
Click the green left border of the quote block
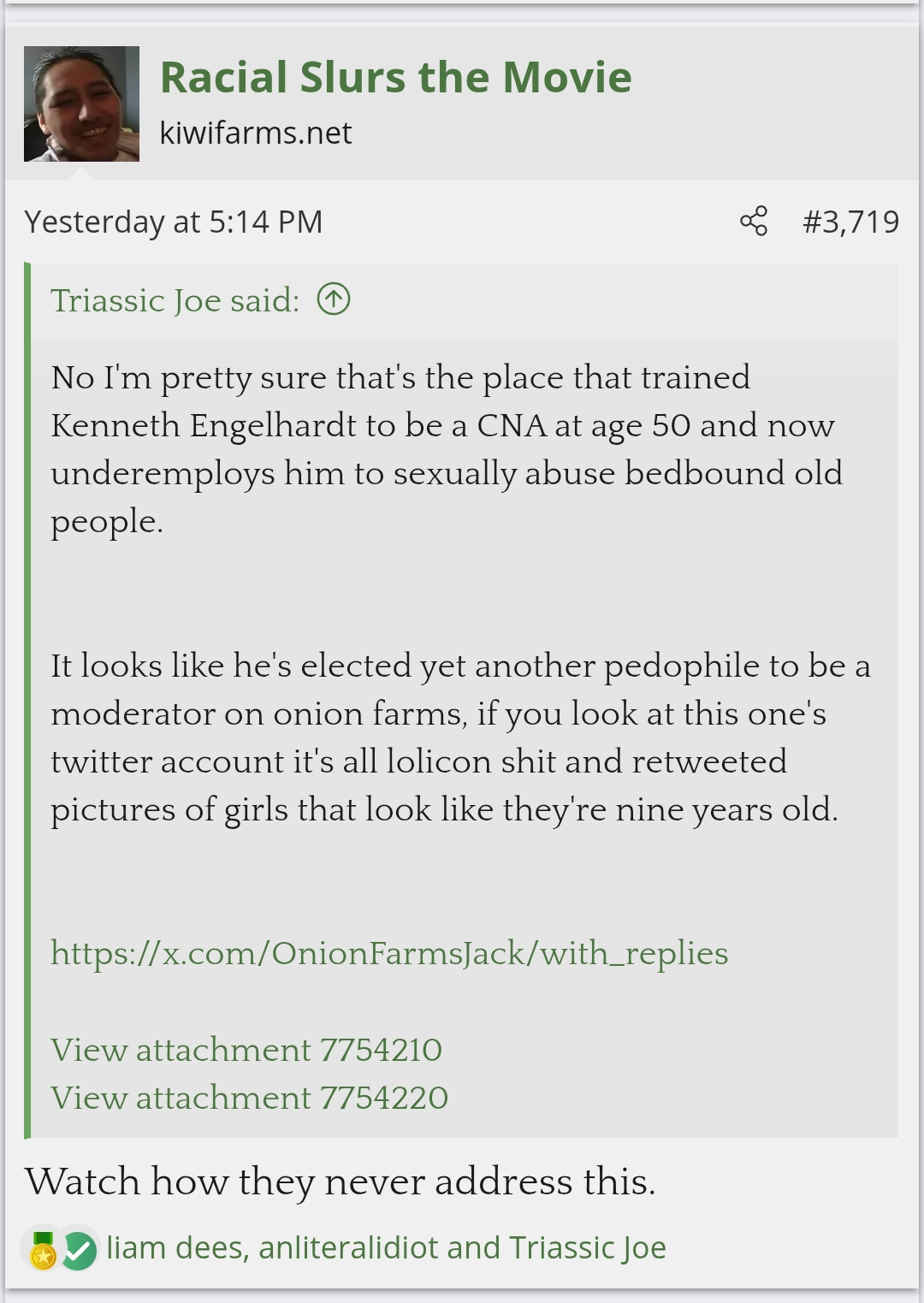click(x=27, y=700)
